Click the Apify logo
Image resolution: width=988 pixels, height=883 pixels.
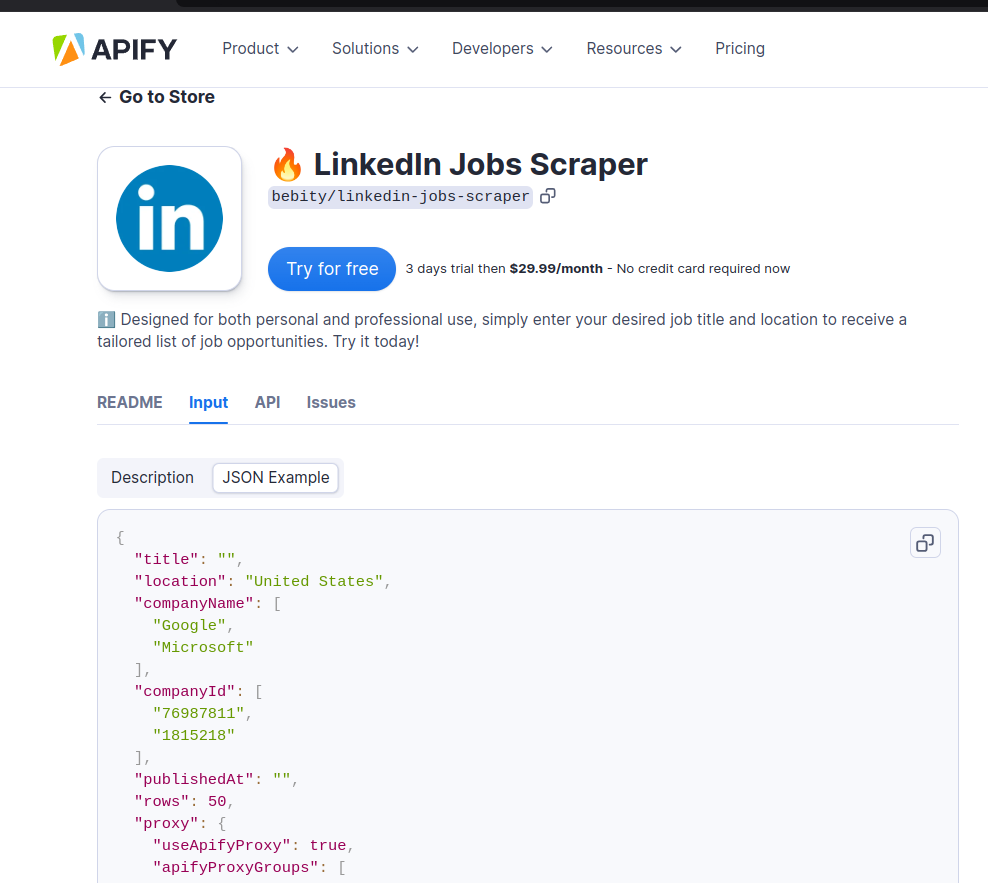[114, 49]
